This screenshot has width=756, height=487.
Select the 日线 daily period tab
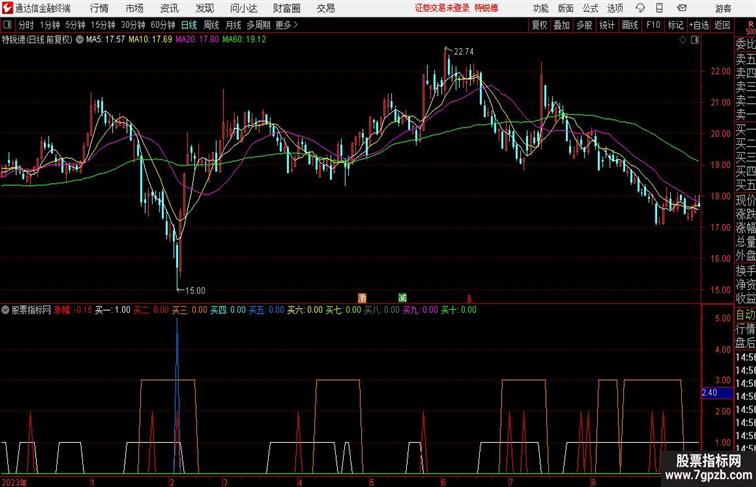click(189, 25)
